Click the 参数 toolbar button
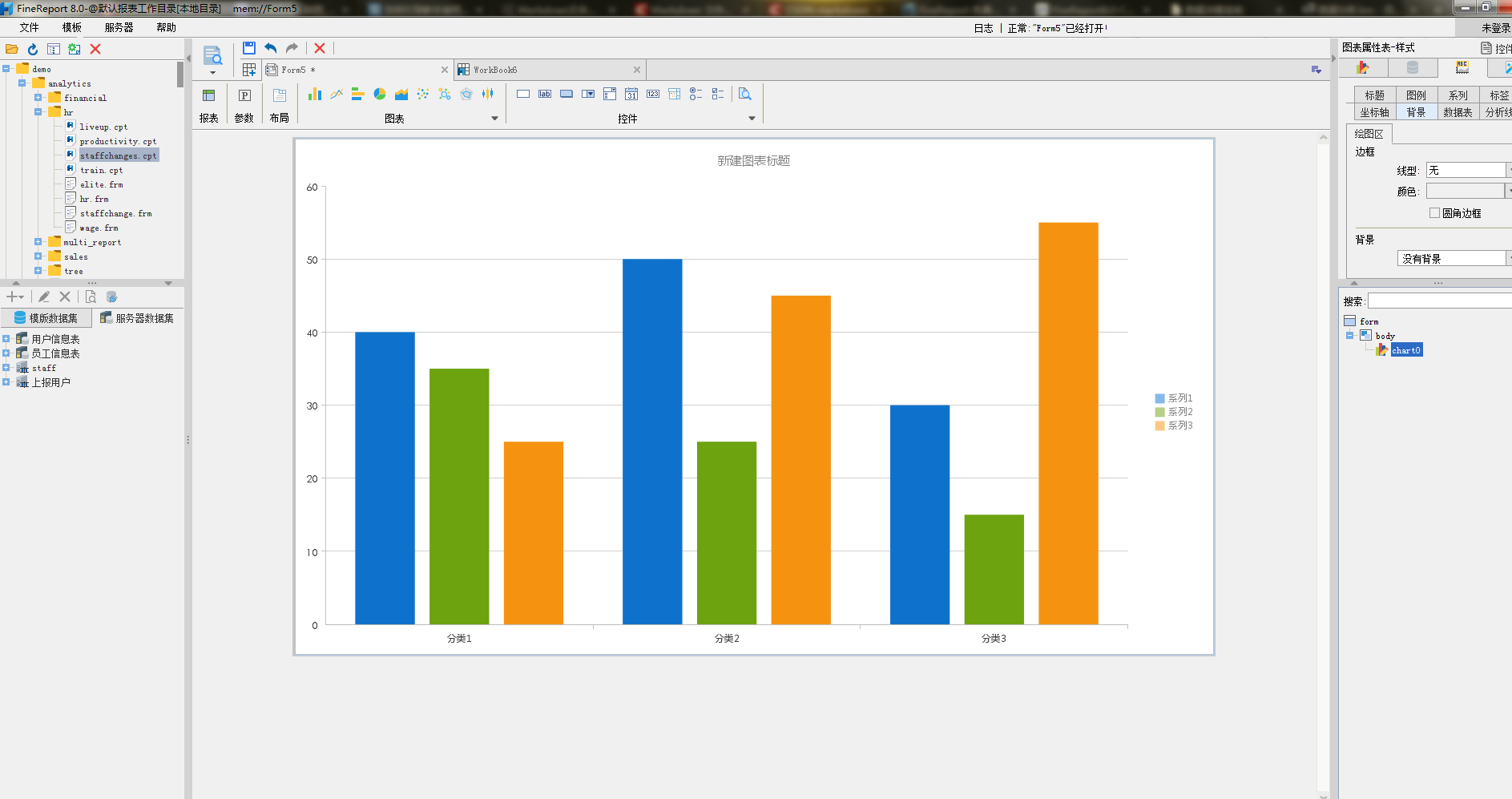 pyautogui.click(x=244, y=105)
